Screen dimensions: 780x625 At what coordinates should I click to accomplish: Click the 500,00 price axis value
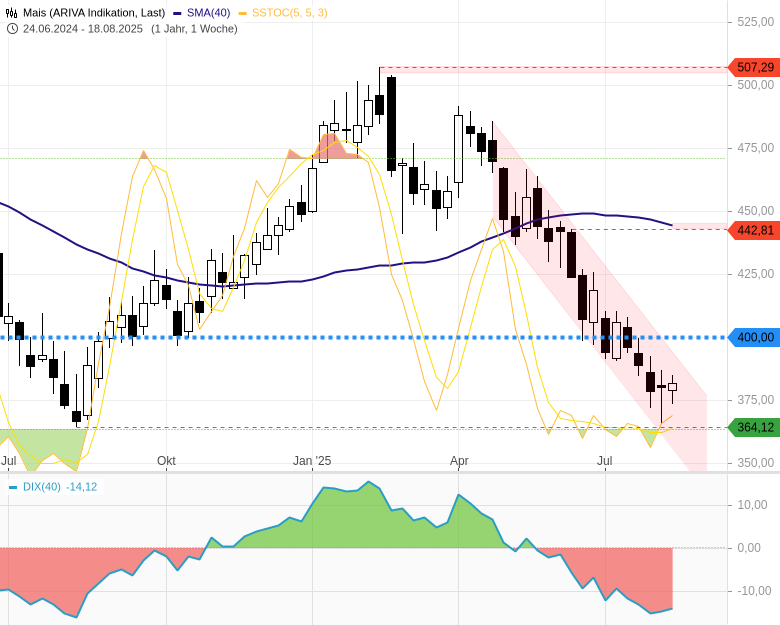[756, 85]
